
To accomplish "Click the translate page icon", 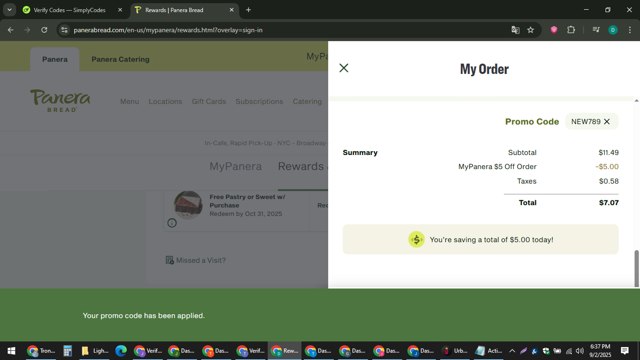I will pos(515,30).
